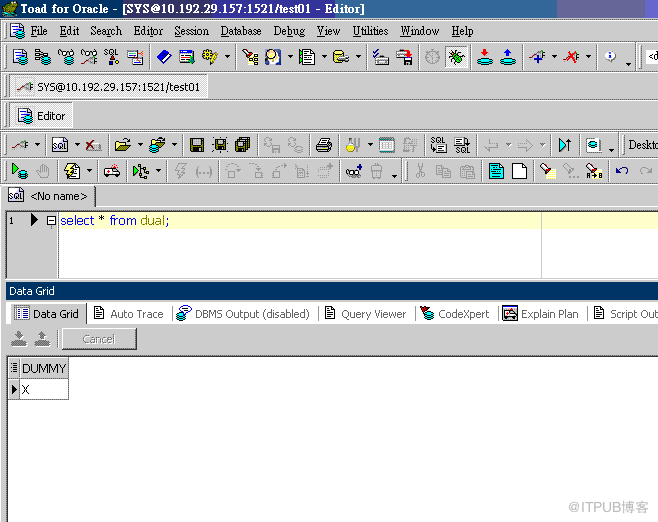Open the Utilities menu

pyautogui.click(x=370, y=31)
